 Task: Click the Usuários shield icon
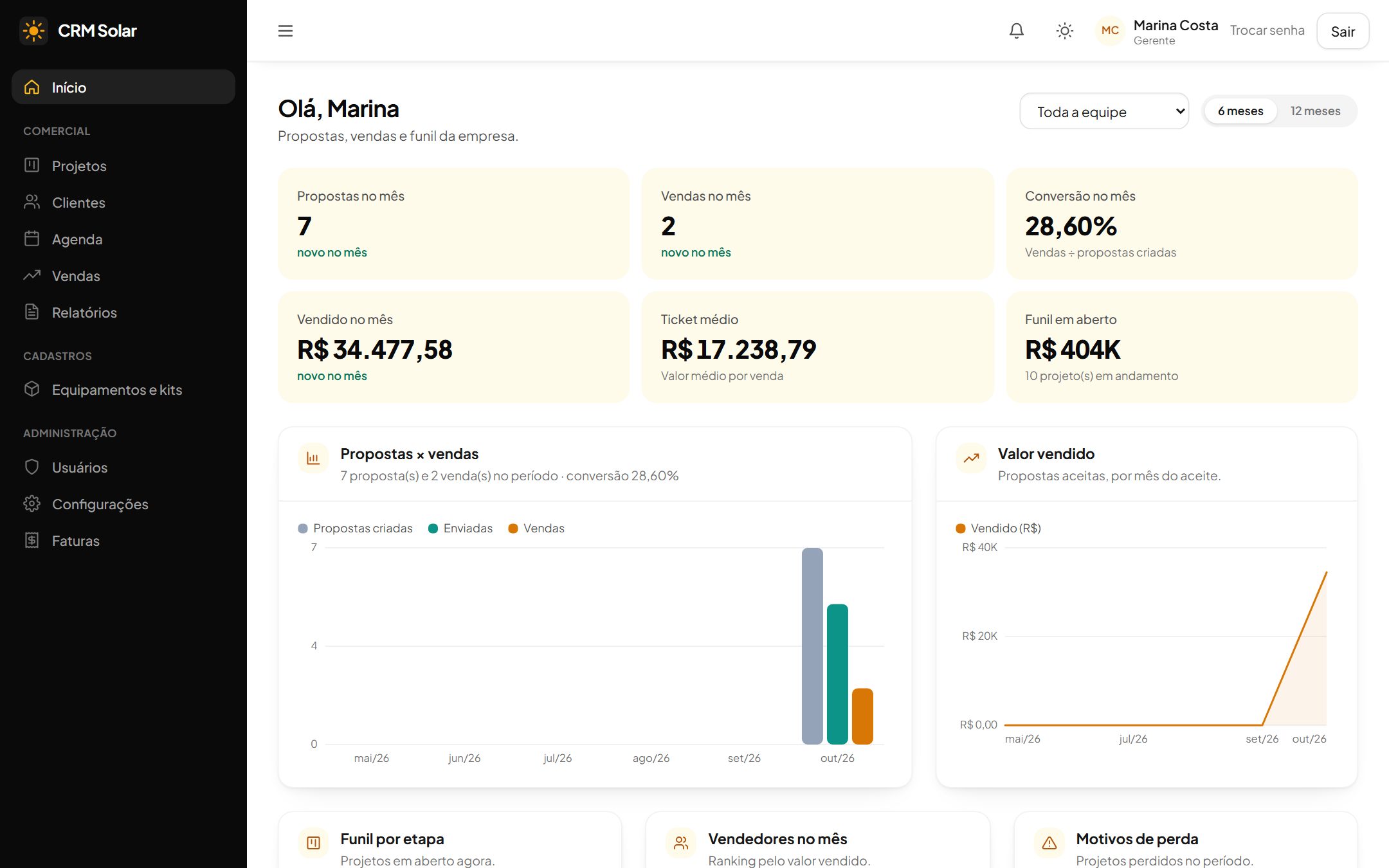32,467
